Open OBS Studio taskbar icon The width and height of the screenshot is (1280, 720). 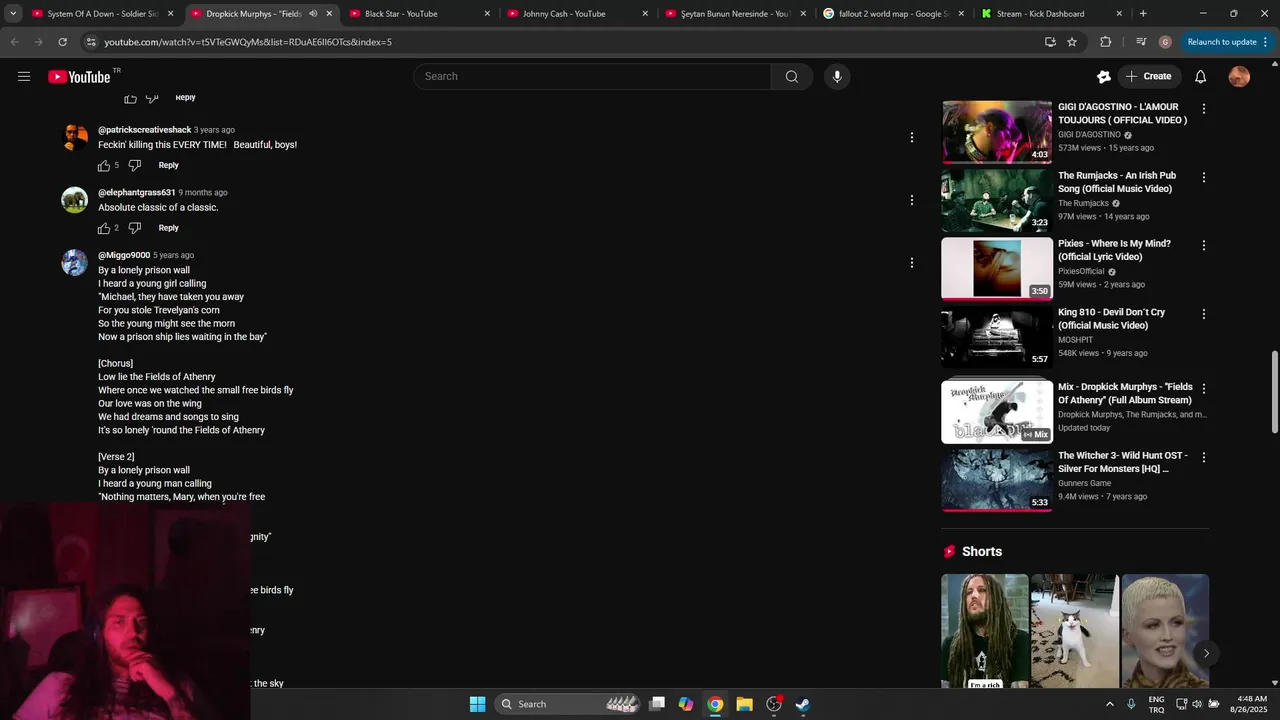pos(773,704)
